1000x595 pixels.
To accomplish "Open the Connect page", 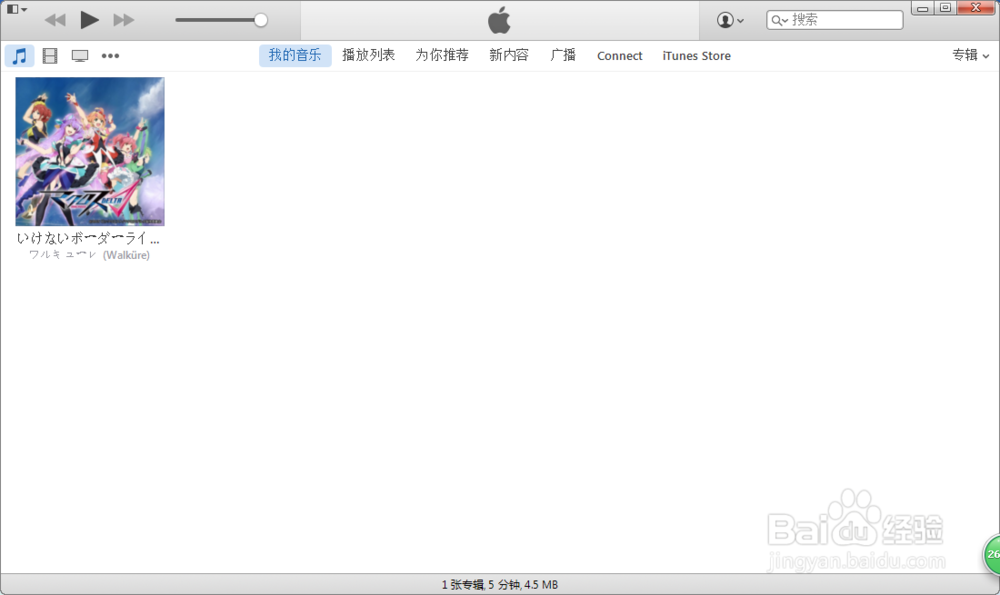I will point(619,55).
